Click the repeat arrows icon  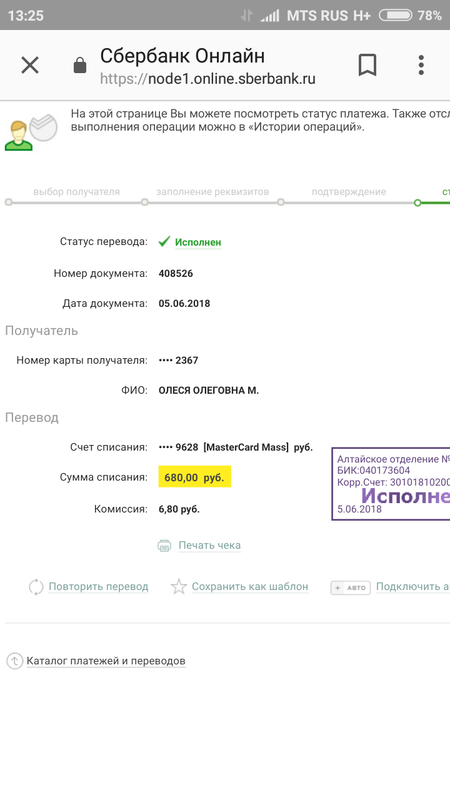pos(36,587)
